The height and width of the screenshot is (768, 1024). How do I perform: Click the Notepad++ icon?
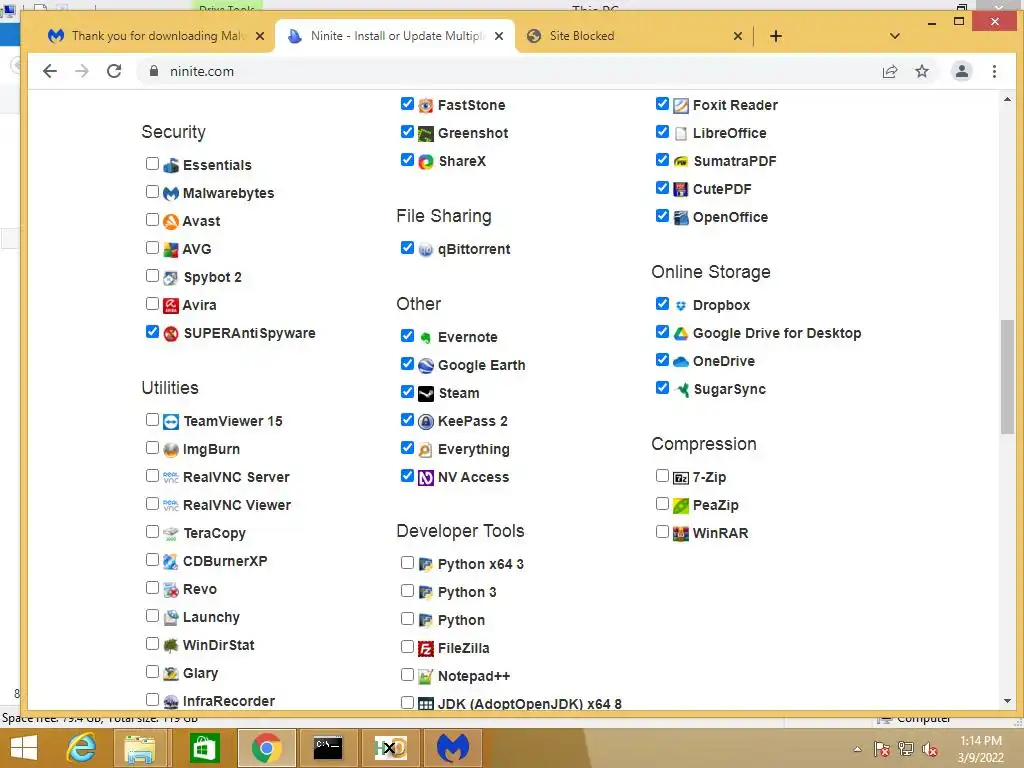(x=426, y=677)
